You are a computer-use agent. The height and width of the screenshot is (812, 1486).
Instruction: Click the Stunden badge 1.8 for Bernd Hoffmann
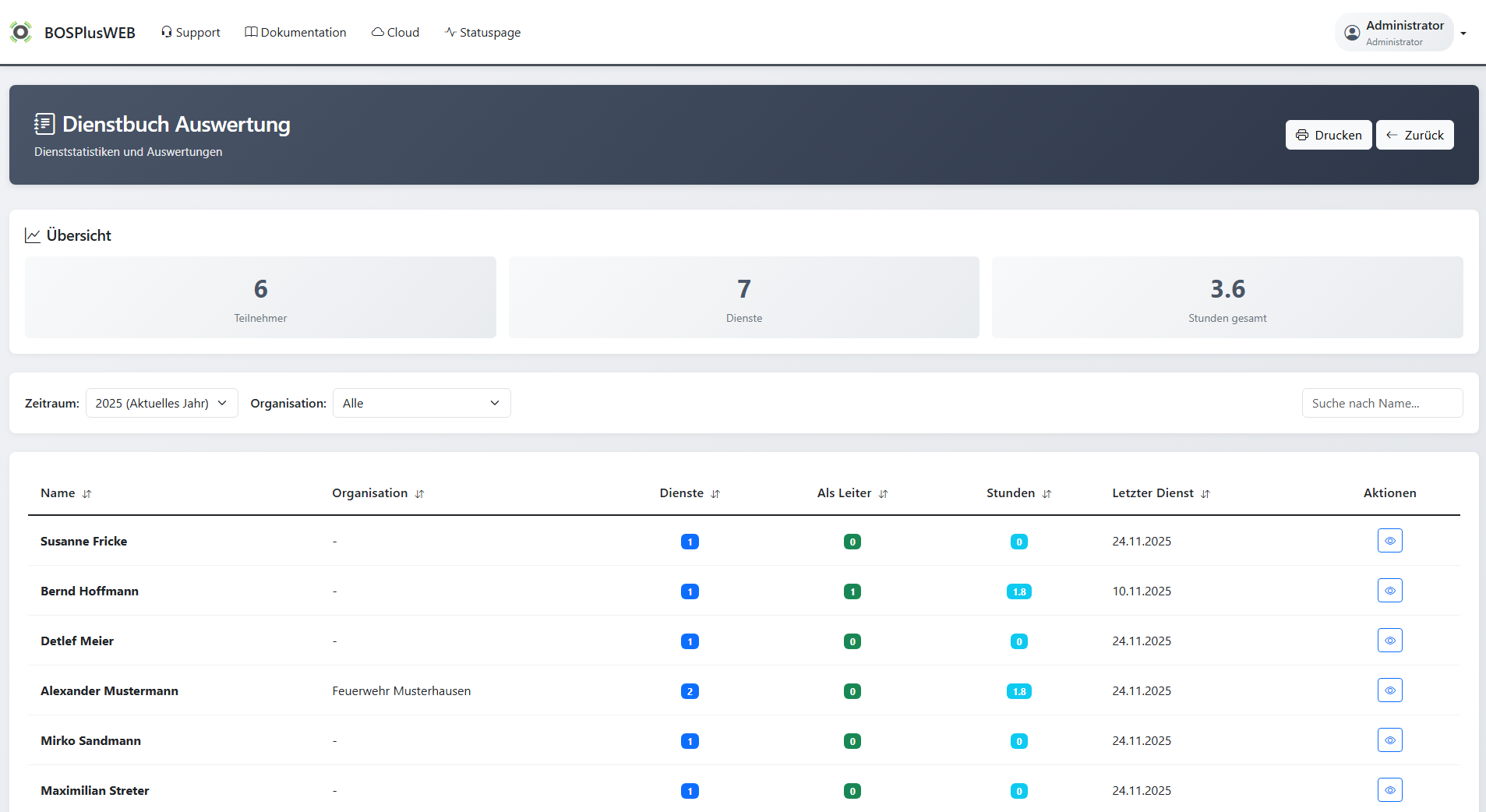coord(1018,591)
